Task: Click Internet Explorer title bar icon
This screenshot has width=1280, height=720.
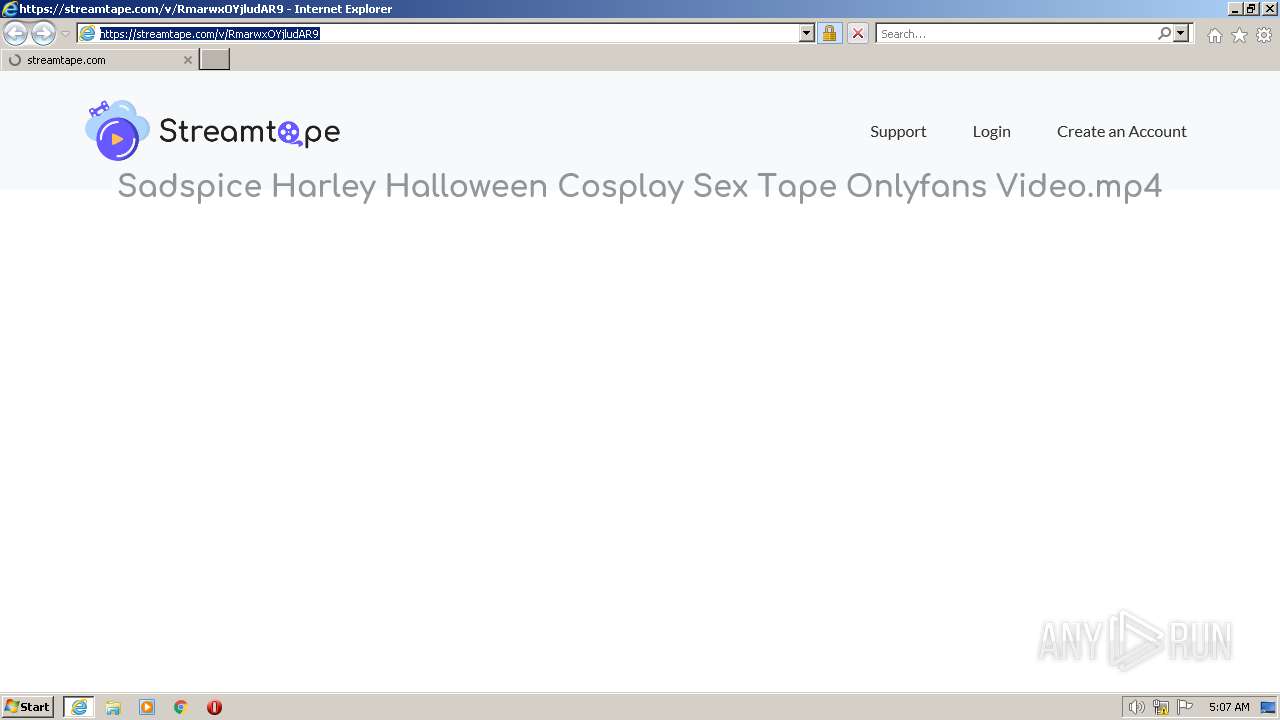Action: pyautogui.click(x=9, y=9)
